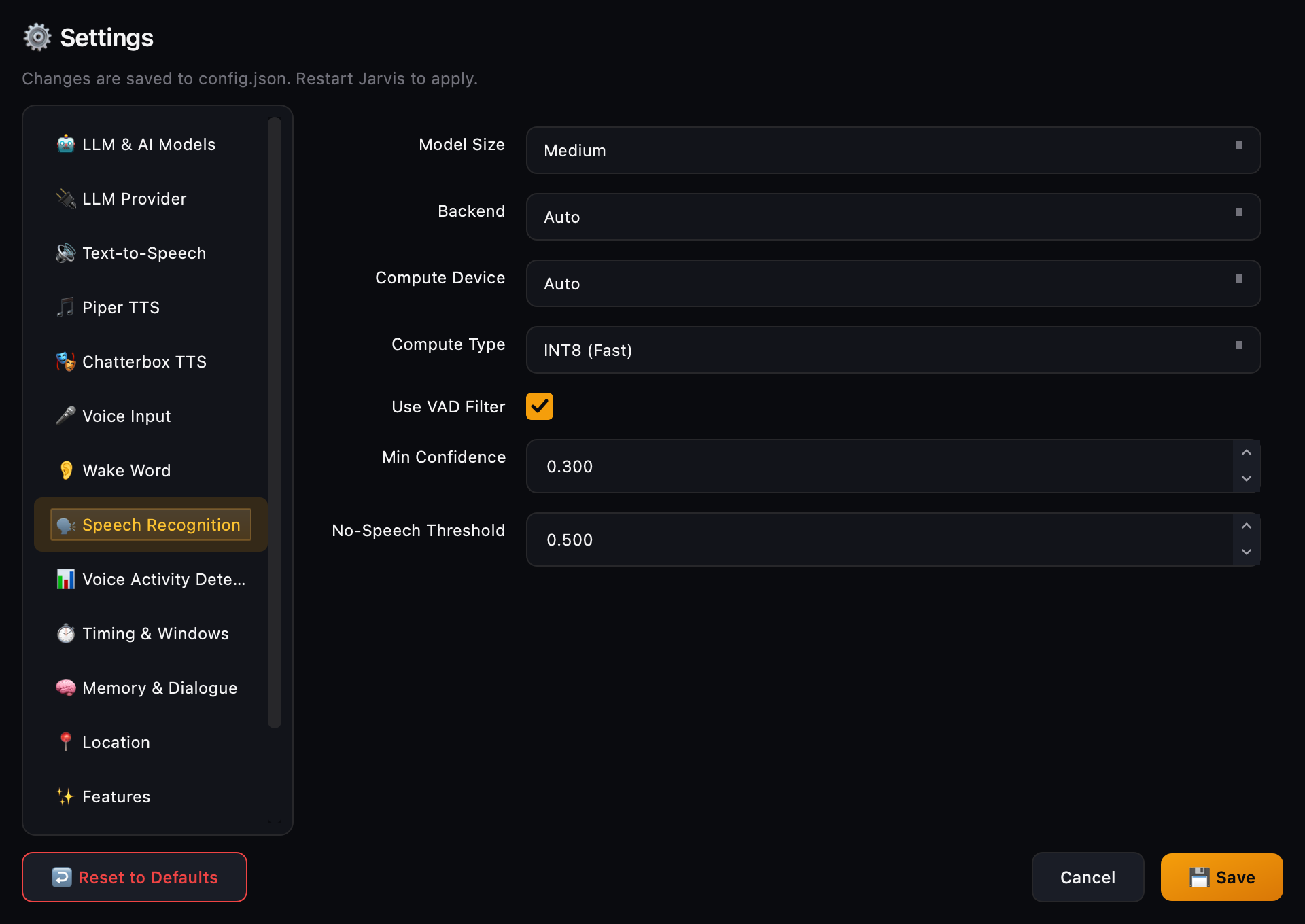Switch to the Wake Word settings section

point(151,470)
